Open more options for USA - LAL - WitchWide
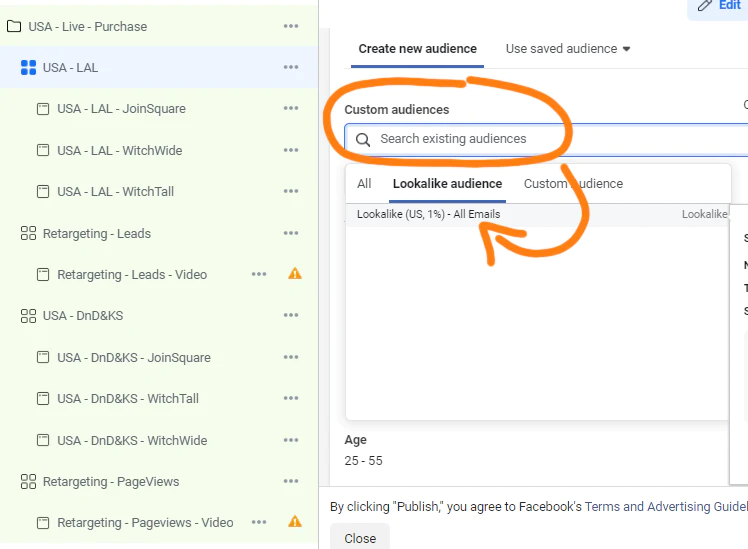The width and height of the screenshot is (748, 549). pyautogui.click(x=291, y=150)
